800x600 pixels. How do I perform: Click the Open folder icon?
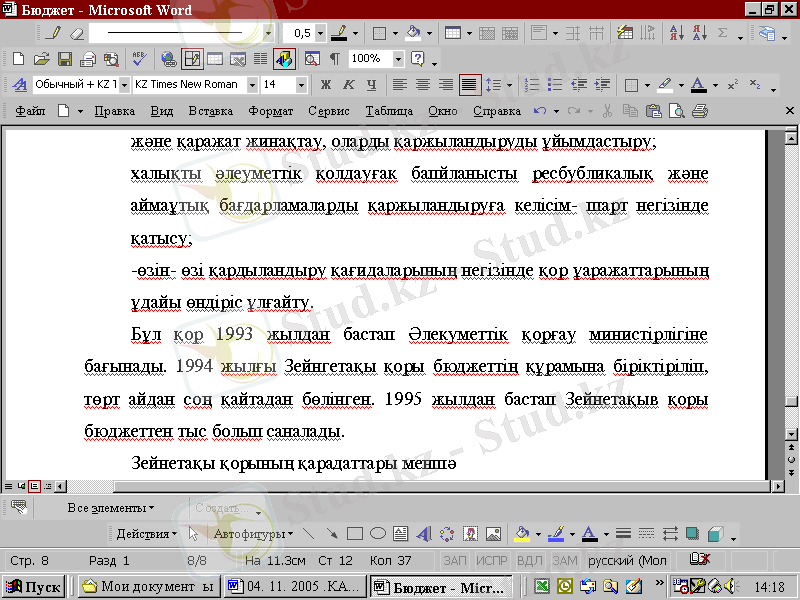tap(40, 59)
